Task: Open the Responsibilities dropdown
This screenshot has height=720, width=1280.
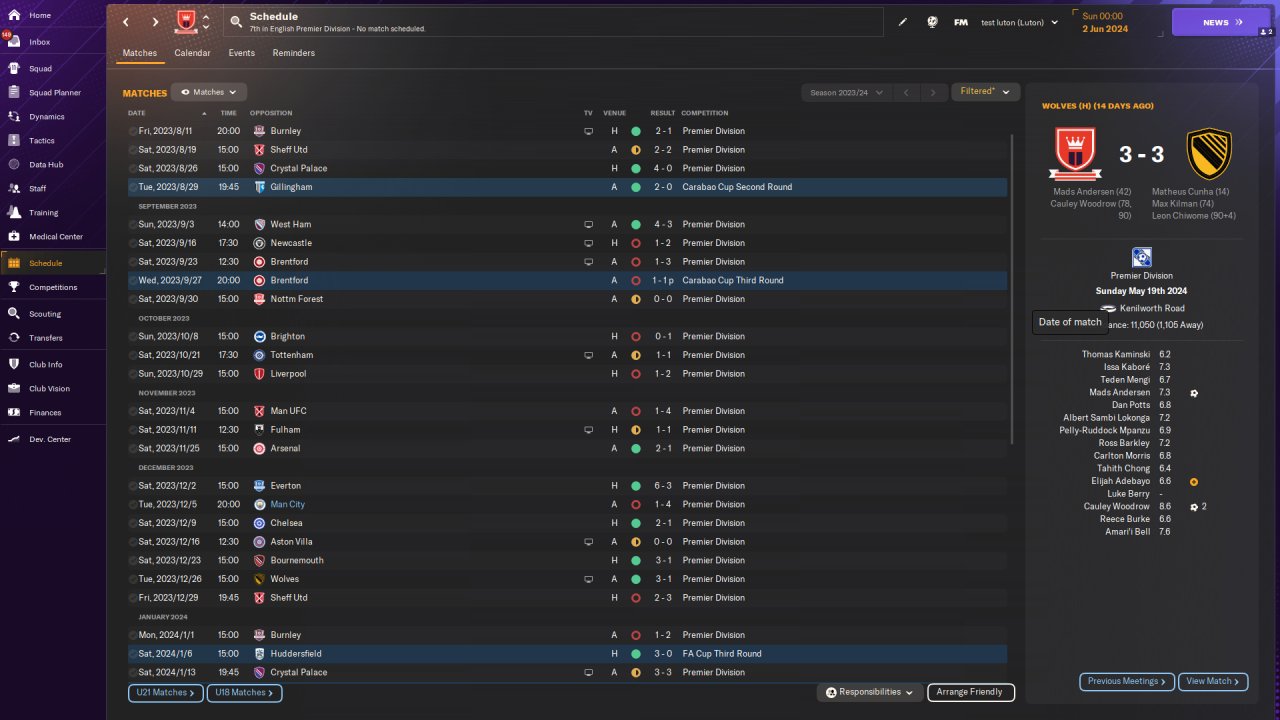Action: pos(870,692)
